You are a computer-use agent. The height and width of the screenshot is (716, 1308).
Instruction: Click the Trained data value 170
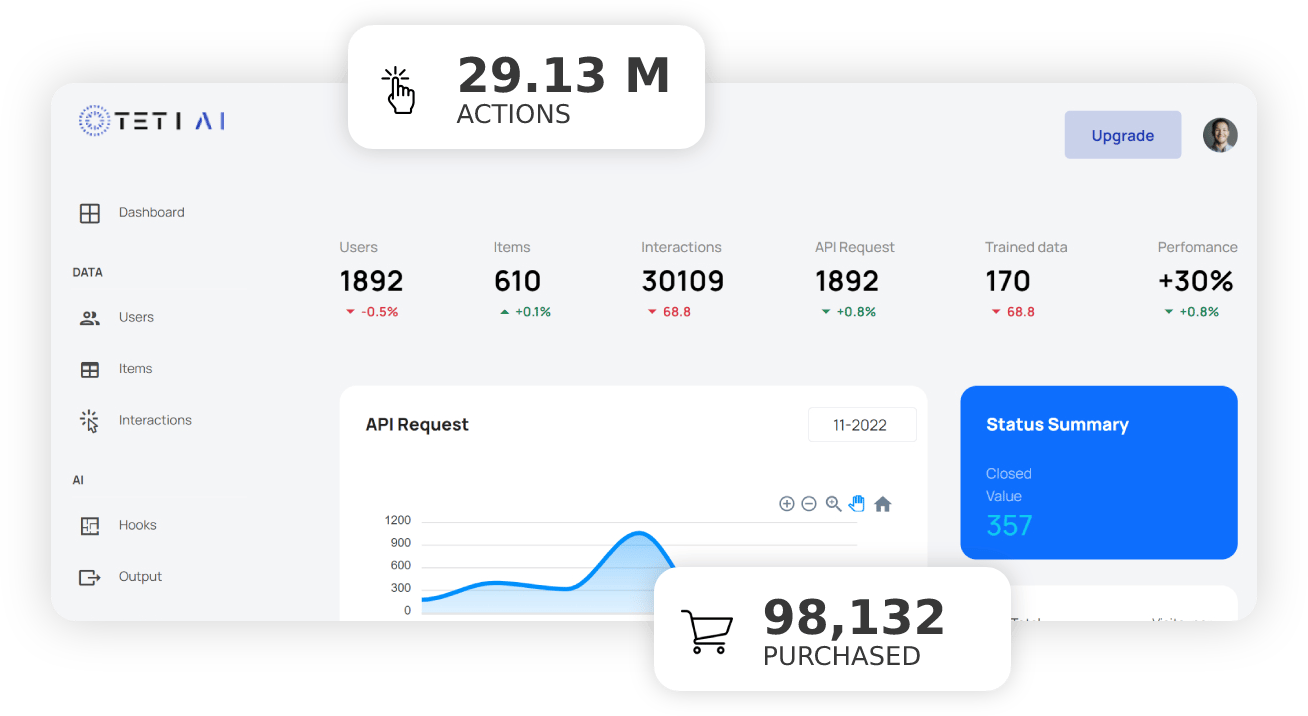(1008, 281)
